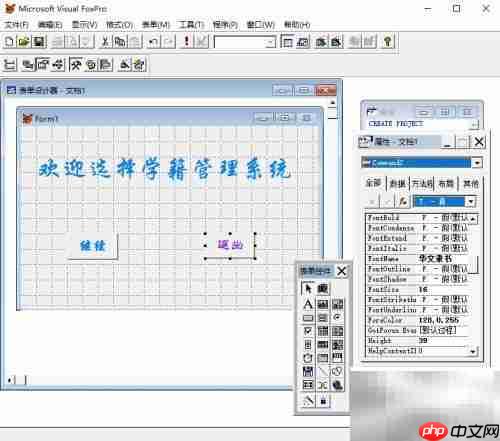
Task: Click the function (fx) button in Properties
Action: (x=403, y=201)
